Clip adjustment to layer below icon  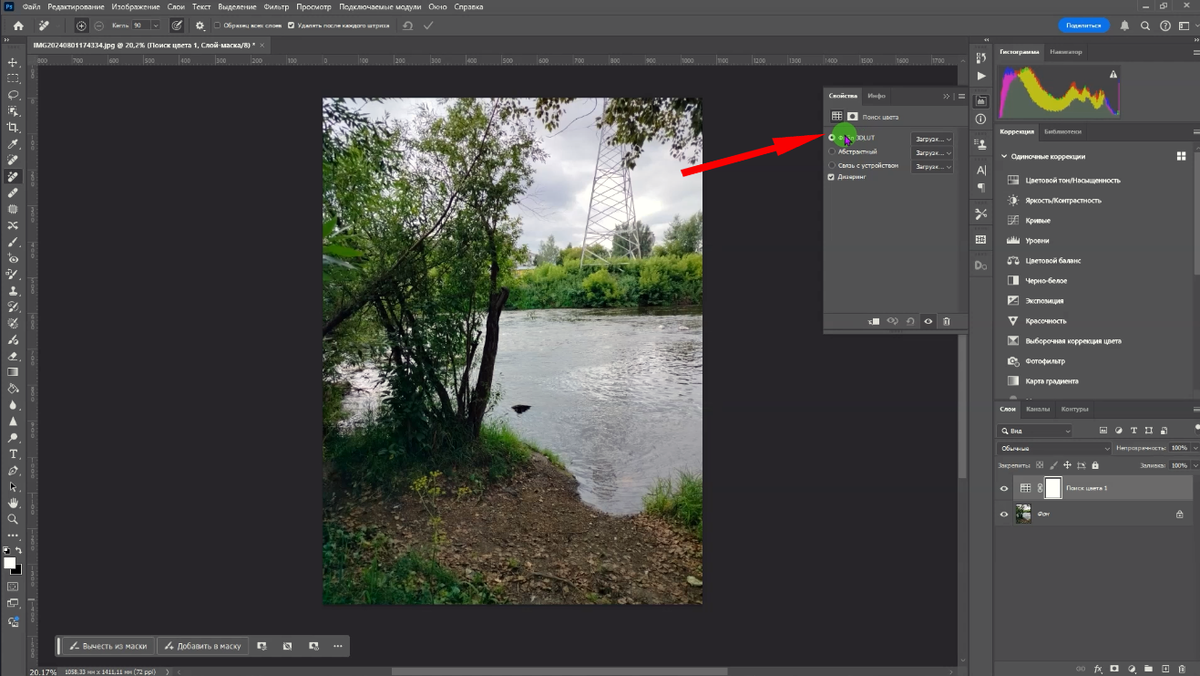coord(874,322)
